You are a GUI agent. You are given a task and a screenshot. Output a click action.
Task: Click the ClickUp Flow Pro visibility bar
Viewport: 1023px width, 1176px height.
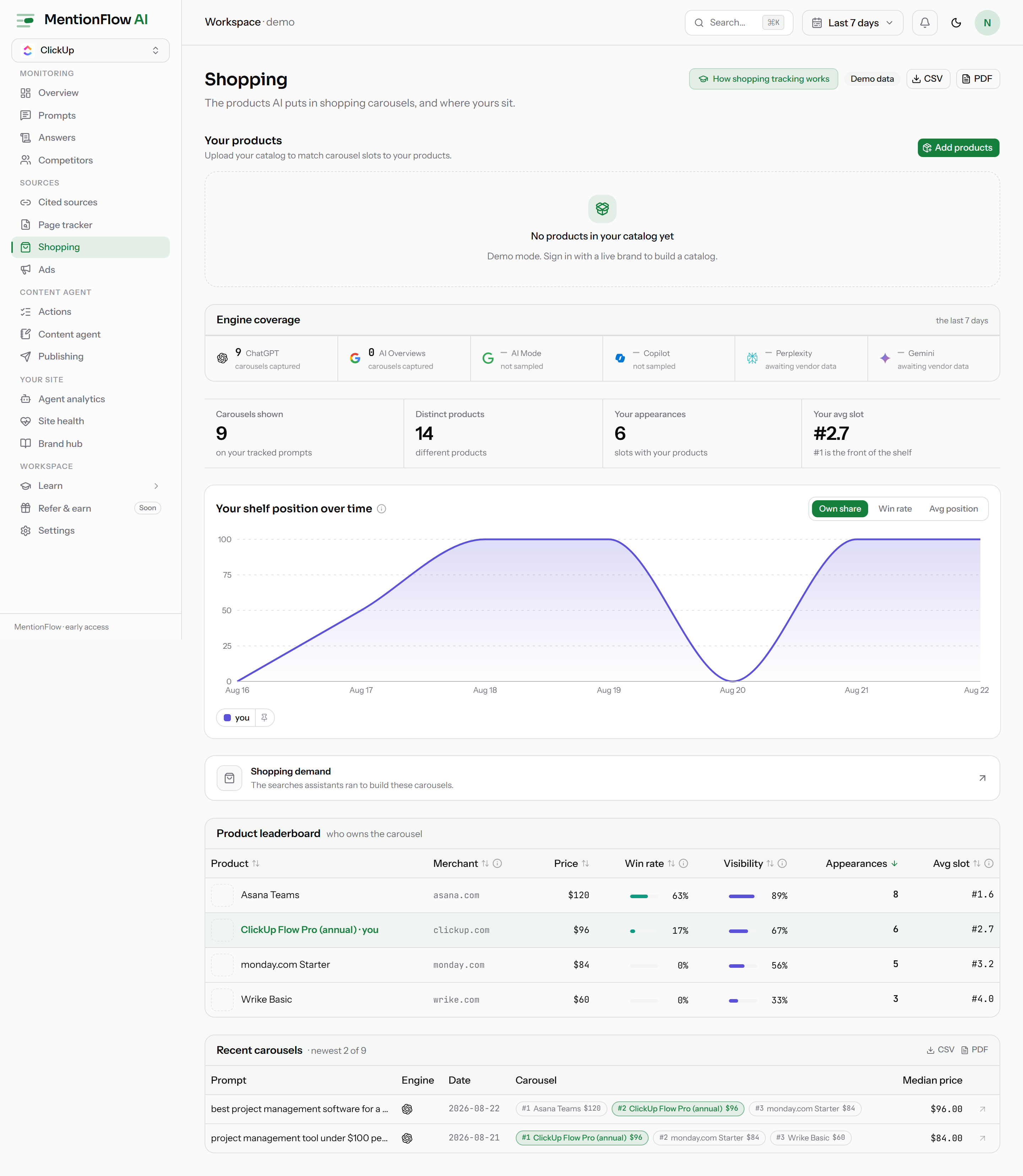[x=743, y=931]
